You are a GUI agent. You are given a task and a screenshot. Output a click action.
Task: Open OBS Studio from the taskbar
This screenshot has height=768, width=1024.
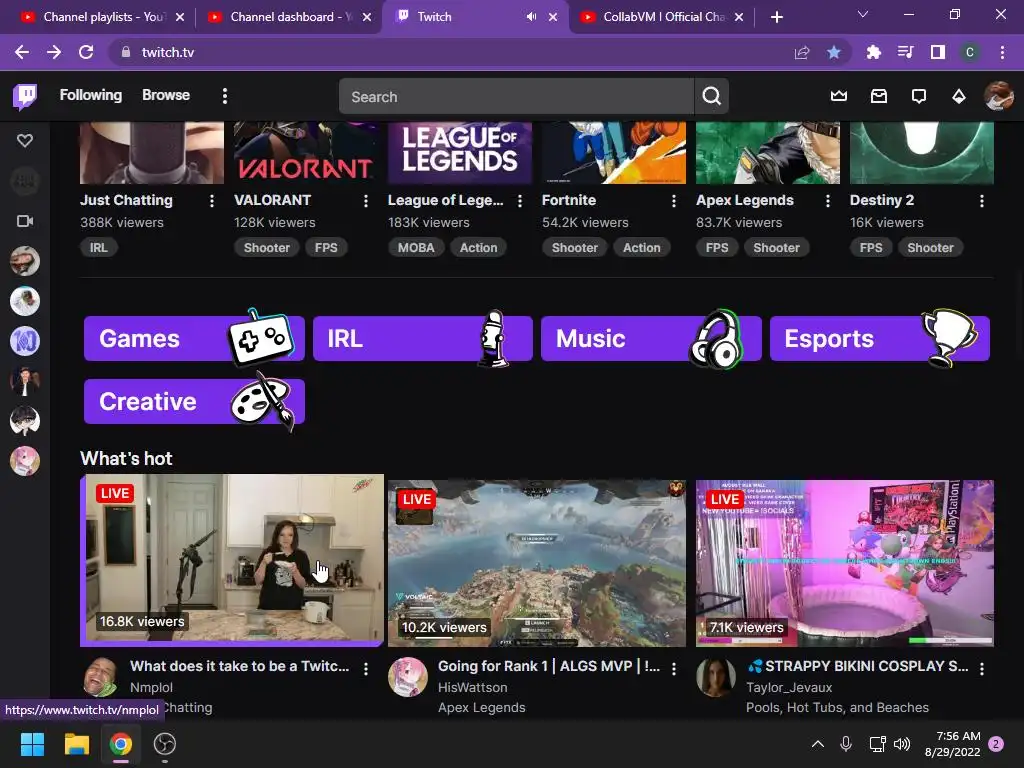[165, 744]
